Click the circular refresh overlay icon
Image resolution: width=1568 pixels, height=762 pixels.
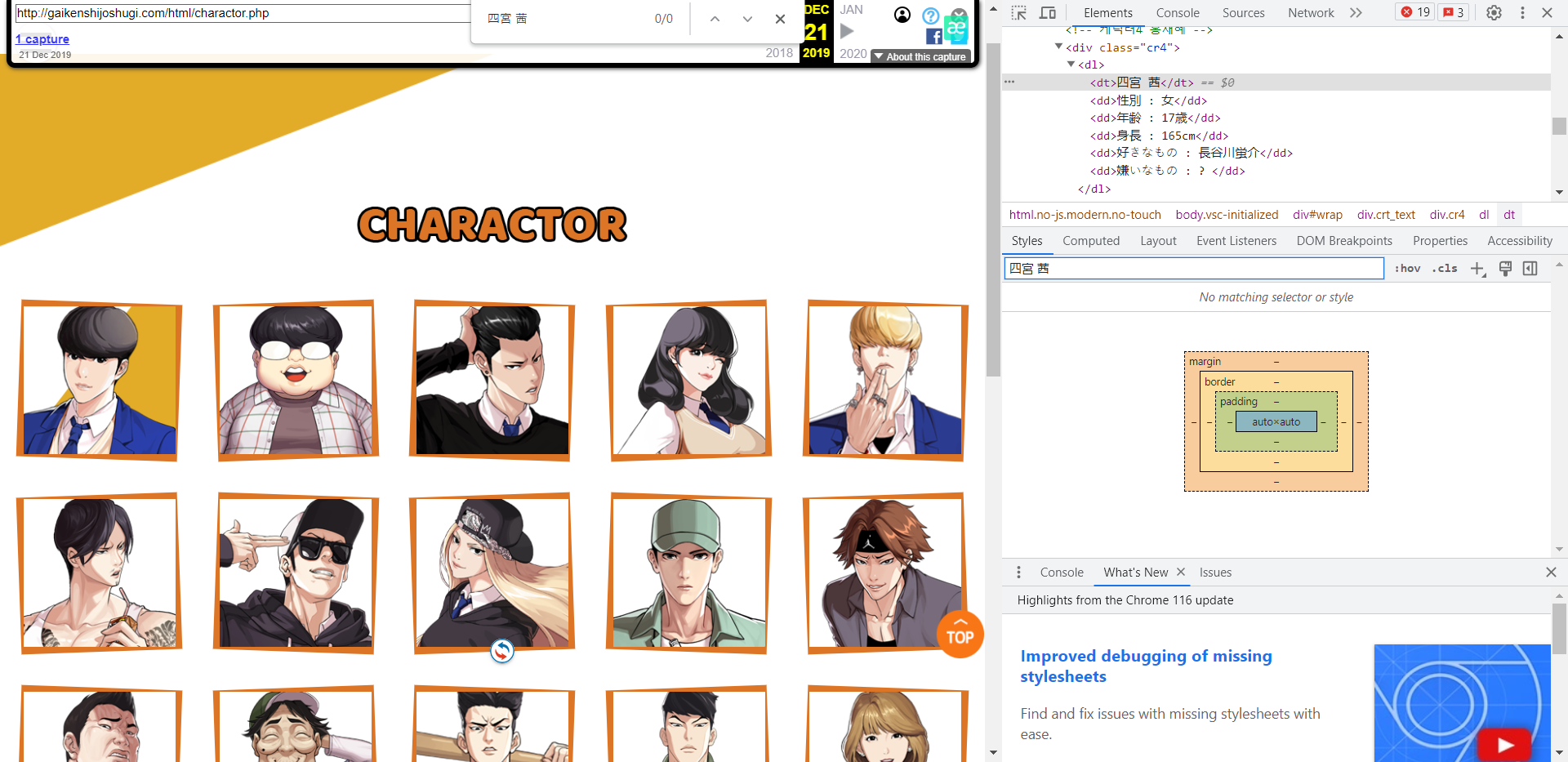[502, 651]
